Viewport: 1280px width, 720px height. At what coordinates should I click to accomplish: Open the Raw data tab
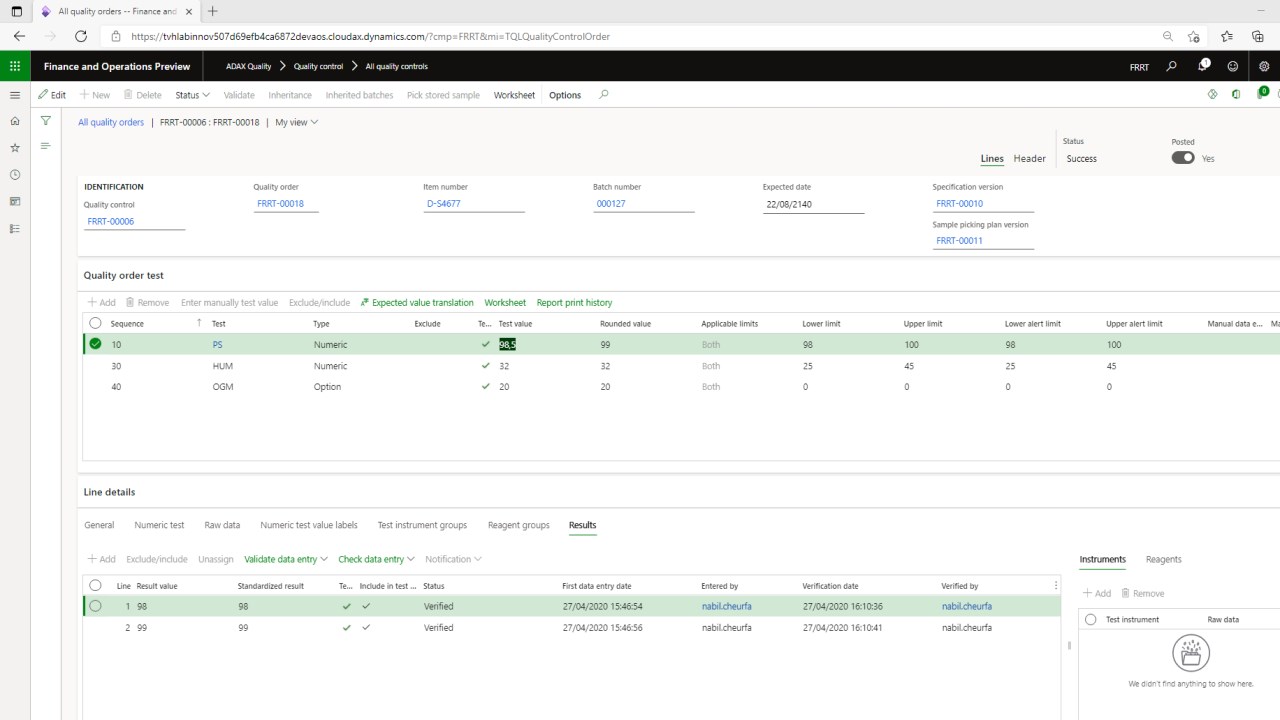click(222, 525)
